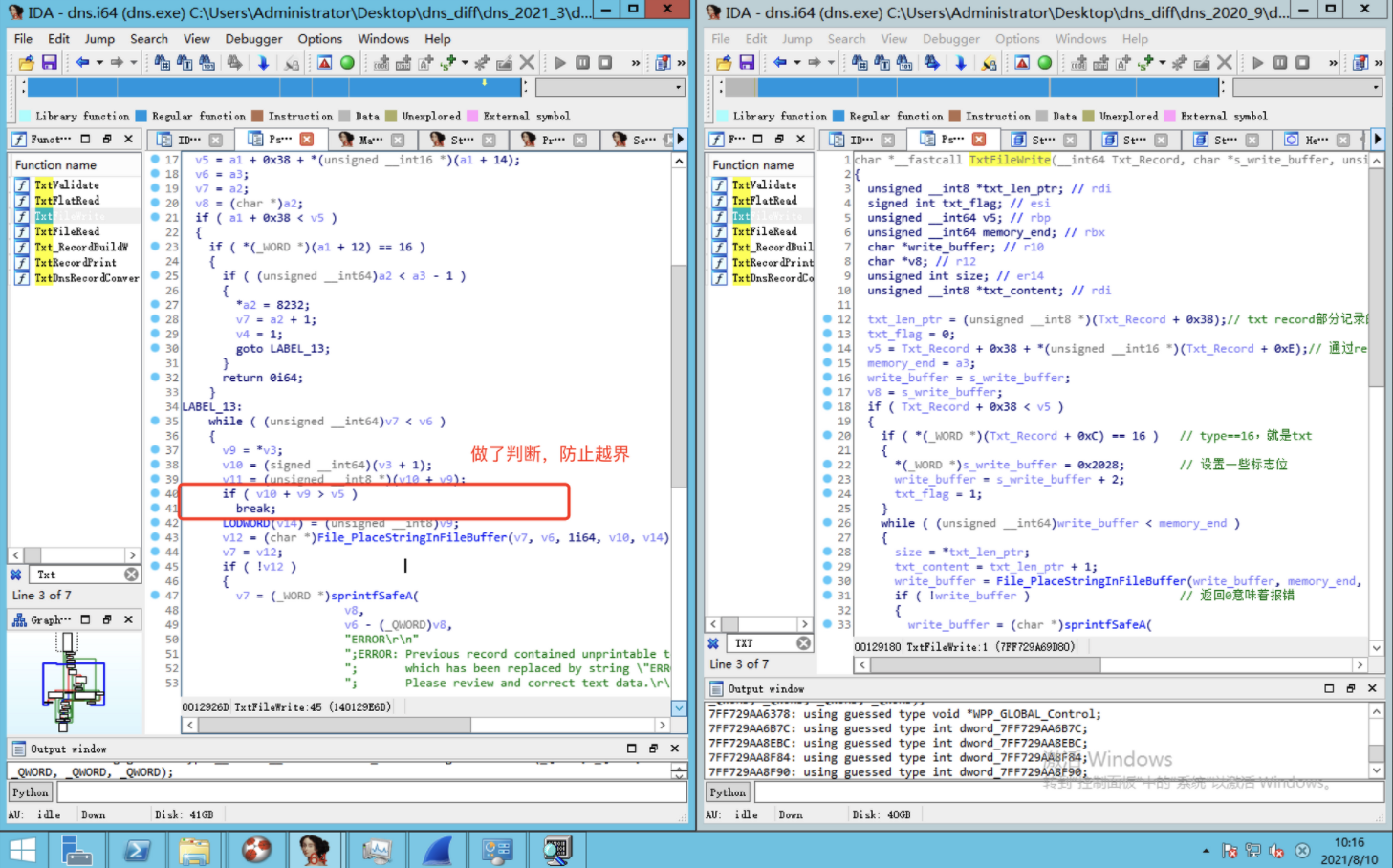The width and height of the screenshot is (1393, 868).
Task: Python command input field in left IDA
Action: [372, 792]
